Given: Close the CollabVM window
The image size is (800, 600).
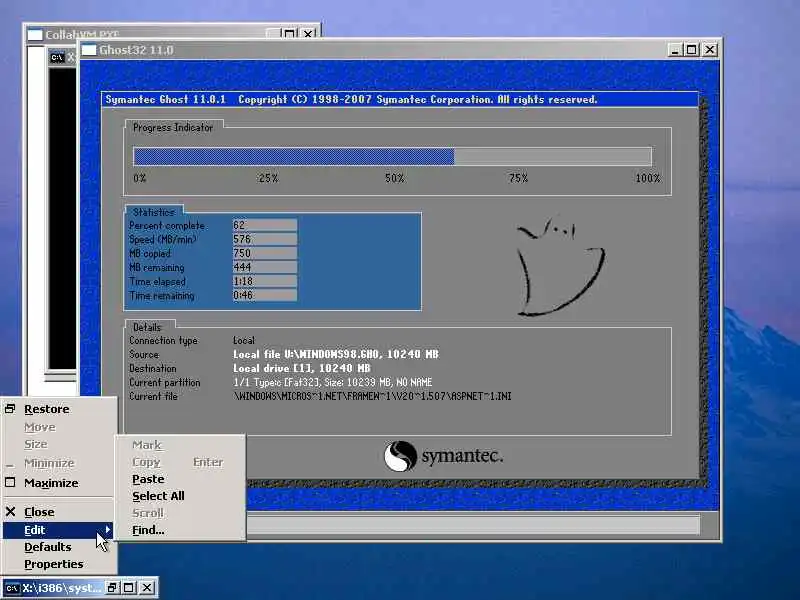Looking at the screenshot, I should pyautogui.click(x=308, y=34).
